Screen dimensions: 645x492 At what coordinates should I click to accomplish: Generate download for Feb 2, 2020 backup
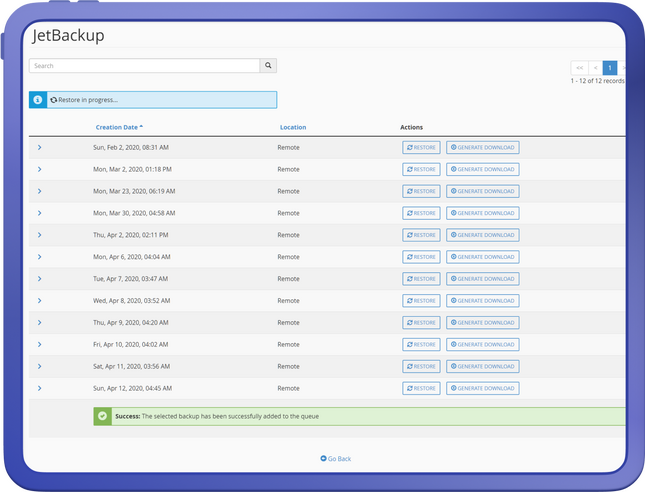(482, 147)
